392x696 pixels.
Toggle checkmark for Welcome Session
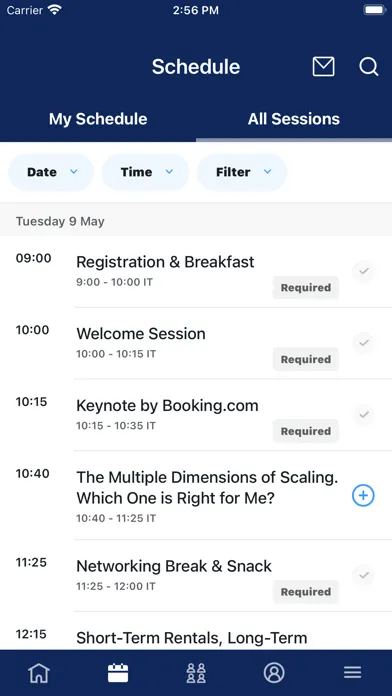tap(364, 343)
